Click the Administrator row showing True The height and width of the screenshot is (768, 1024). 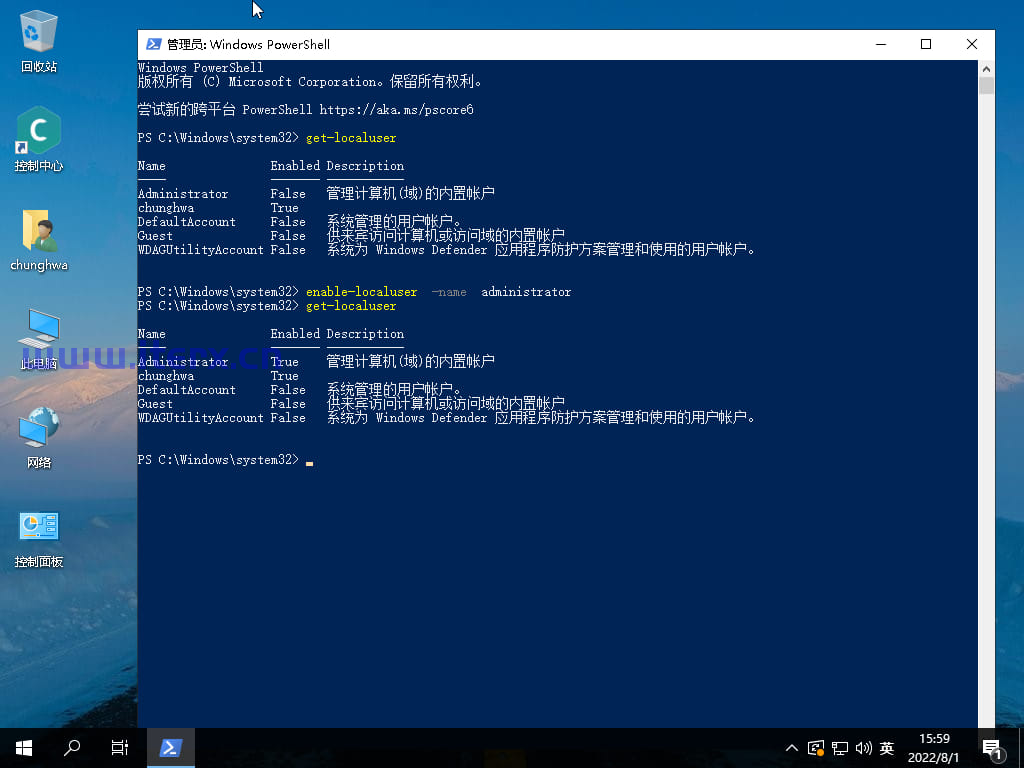click(x=316, y=362)
